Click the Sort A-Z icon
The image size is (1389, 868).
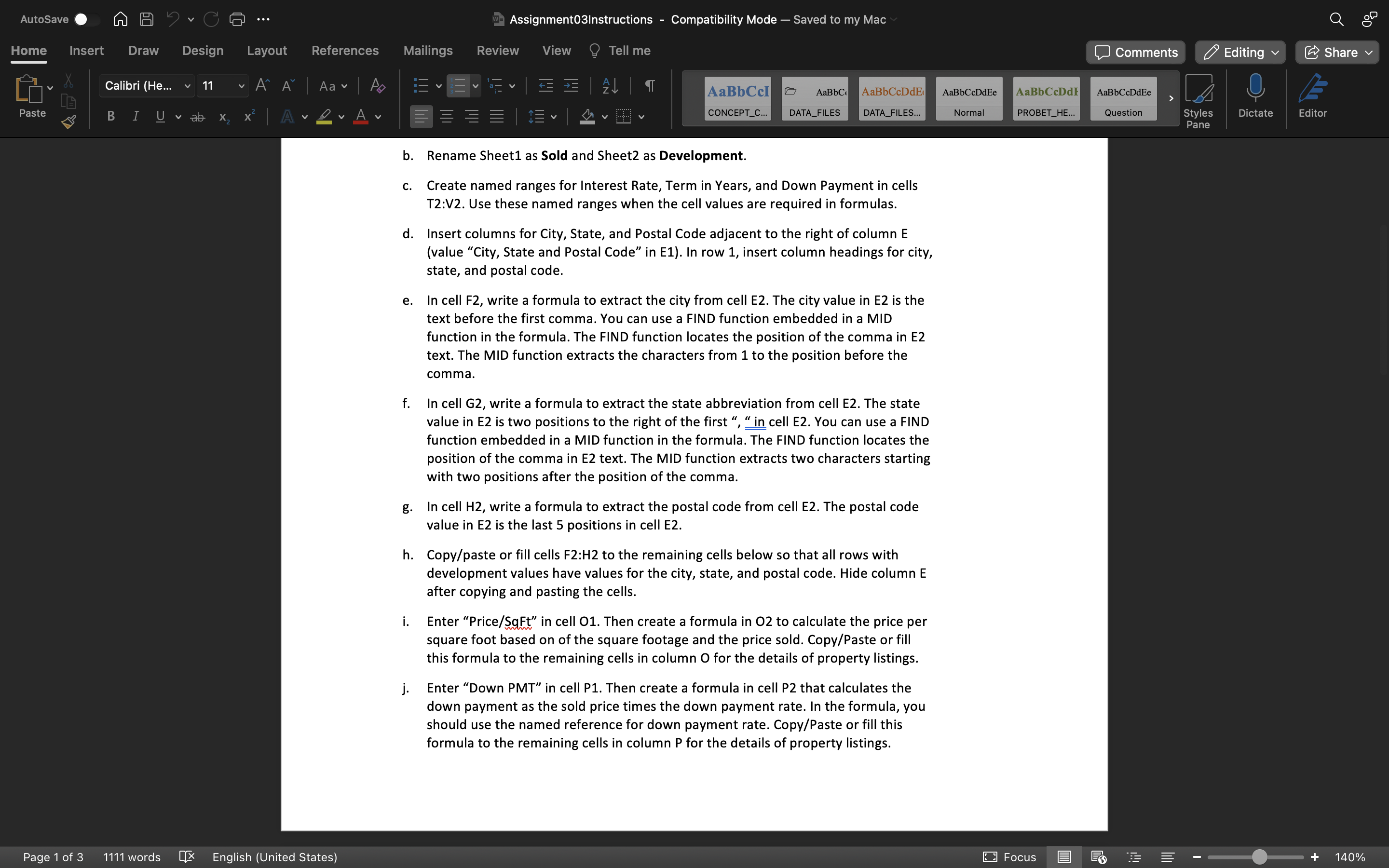pyautogui.click(x=610, y=86)
